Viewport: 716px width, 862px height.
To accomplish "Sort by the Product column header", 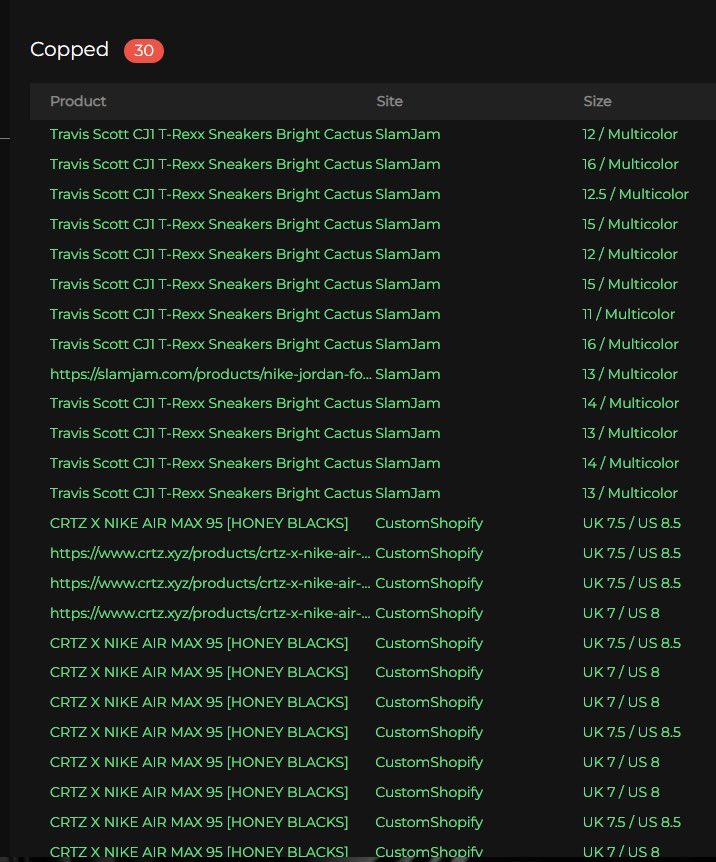I will pyautogui.click(x=78, y=101).
